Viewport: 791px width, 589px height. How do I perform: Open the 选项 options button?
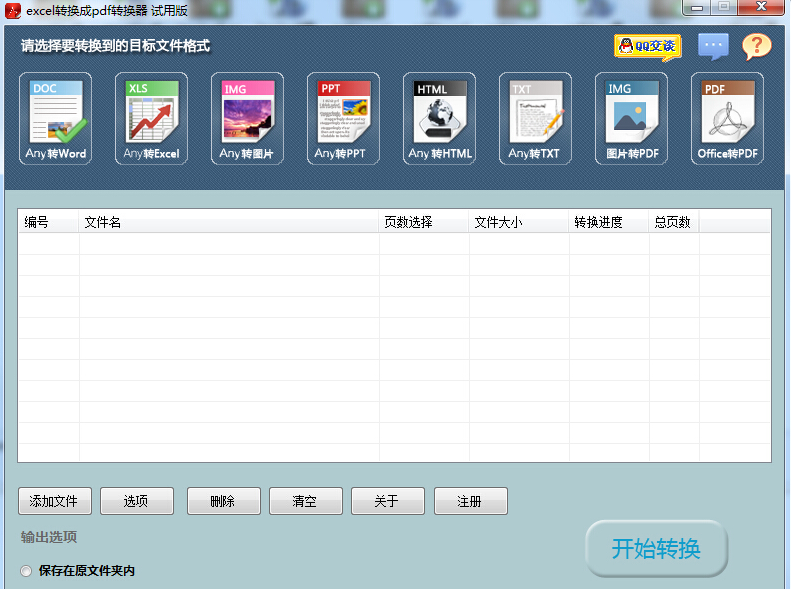[137, 501]
